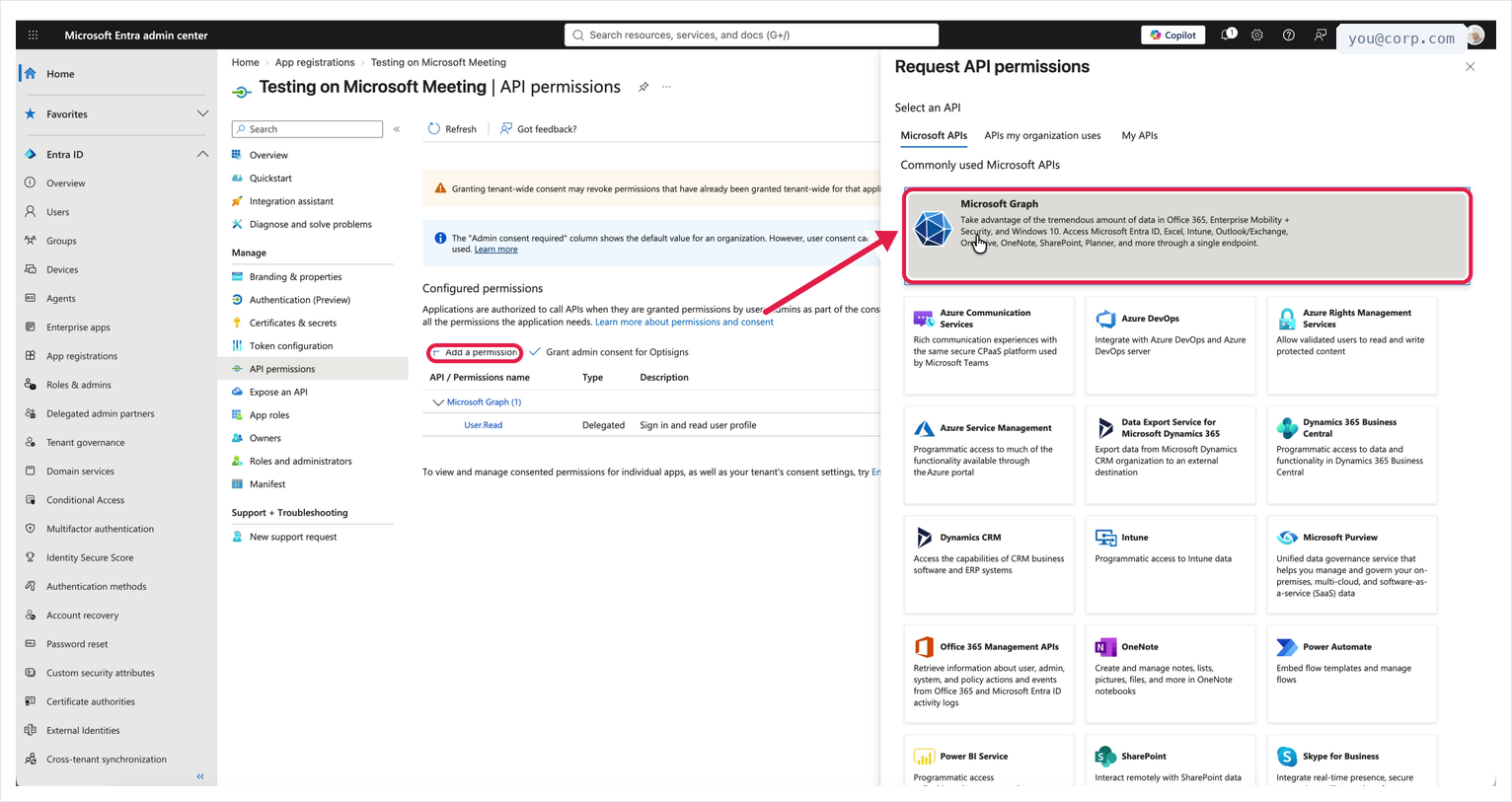Open Multifactor authentication icon in sidebar

[31, 528]
